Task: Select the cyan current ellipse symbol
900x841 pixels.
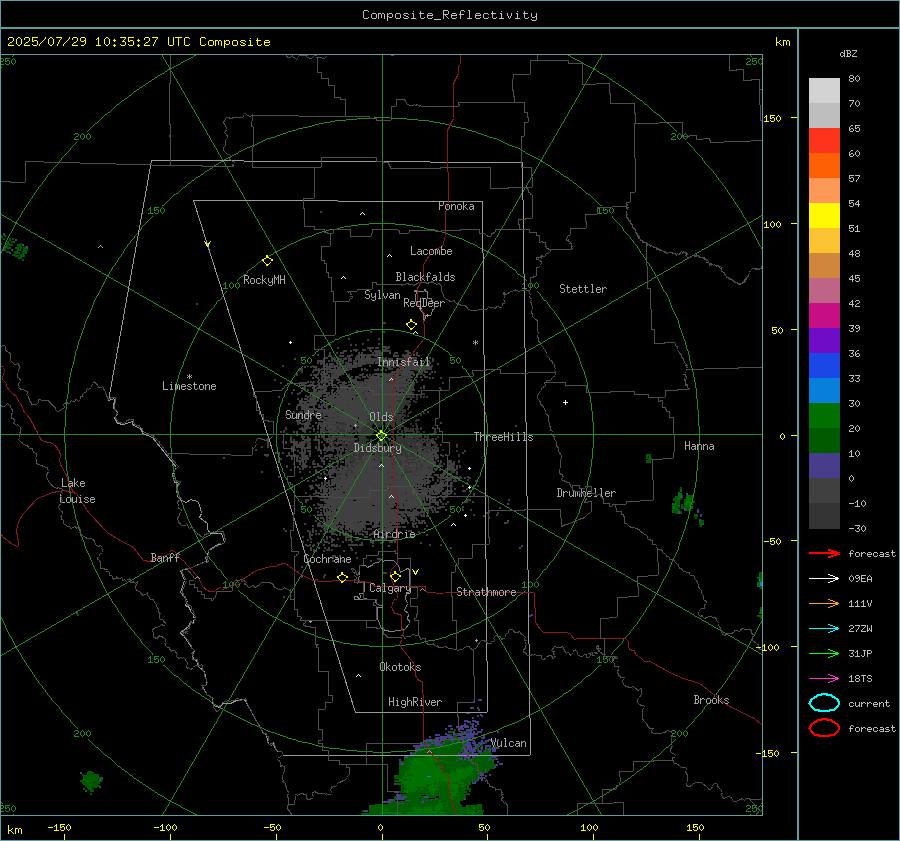Action: tap(824, 703)
